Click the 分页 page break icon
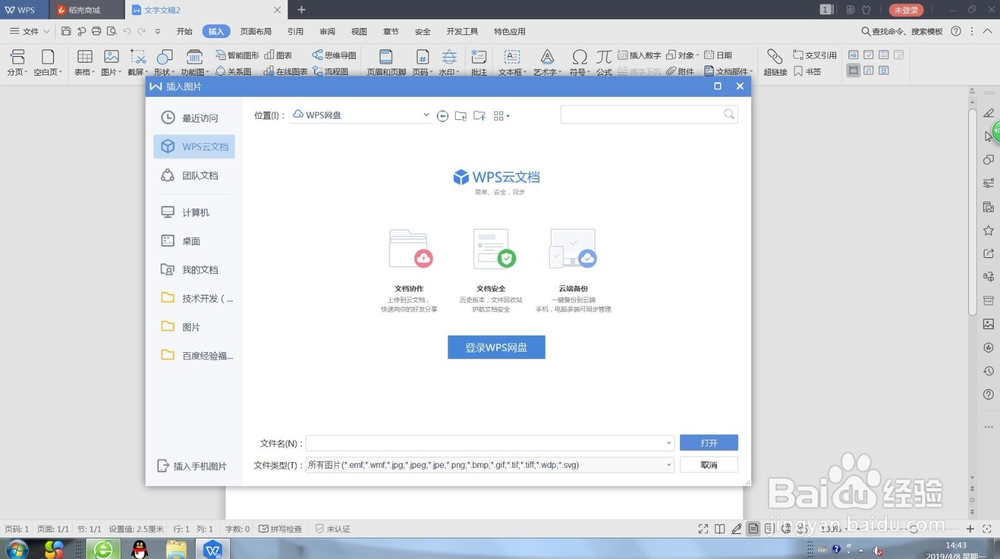This screenshot has height=559, width=1000. point(17,62)
